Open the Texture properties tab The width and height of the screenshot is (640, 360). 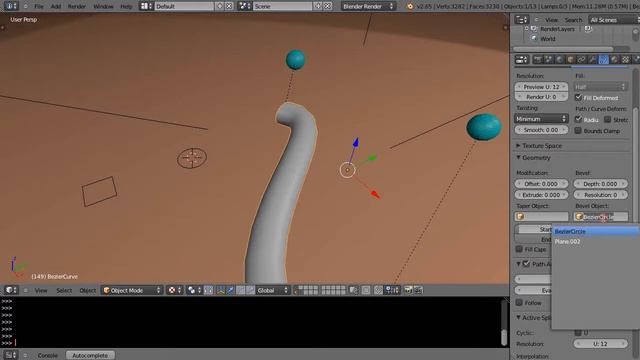[626, 60]
